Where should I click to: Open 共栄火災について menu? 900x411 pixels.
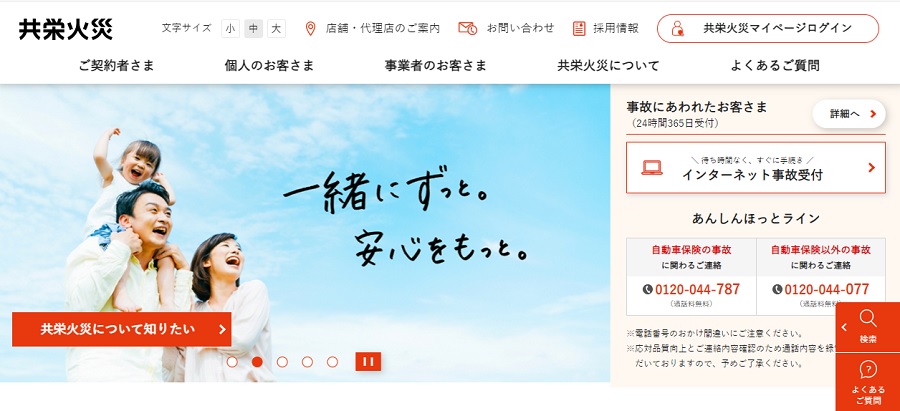608,65
